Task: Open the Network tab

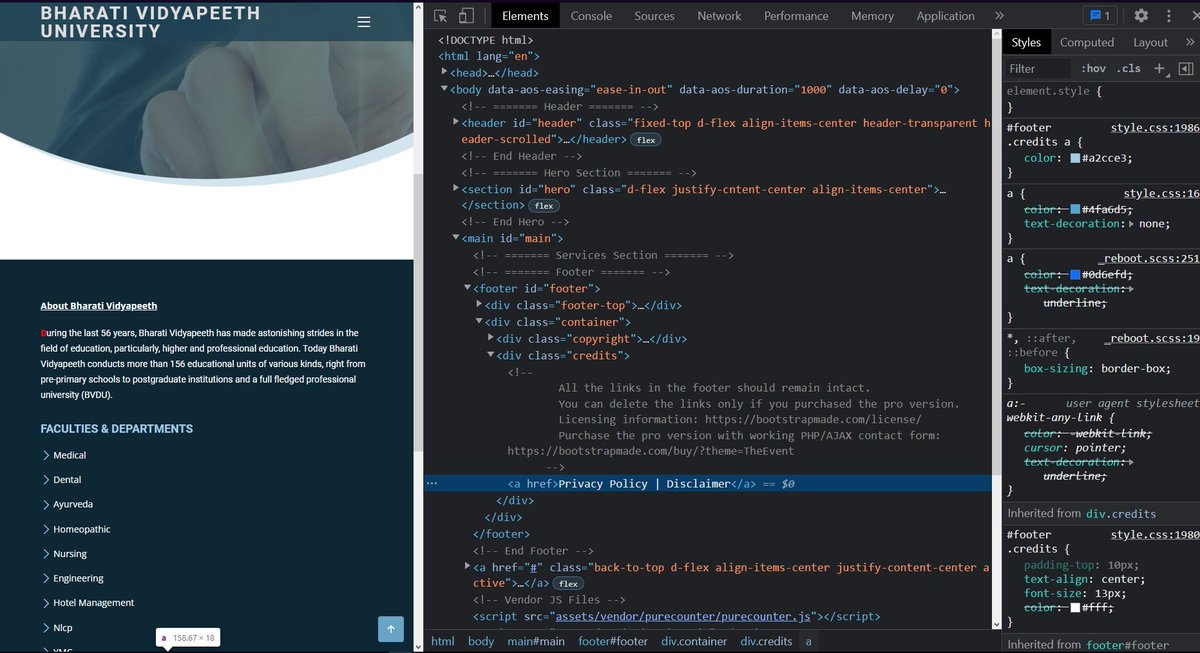Action: tap(719, 16)
